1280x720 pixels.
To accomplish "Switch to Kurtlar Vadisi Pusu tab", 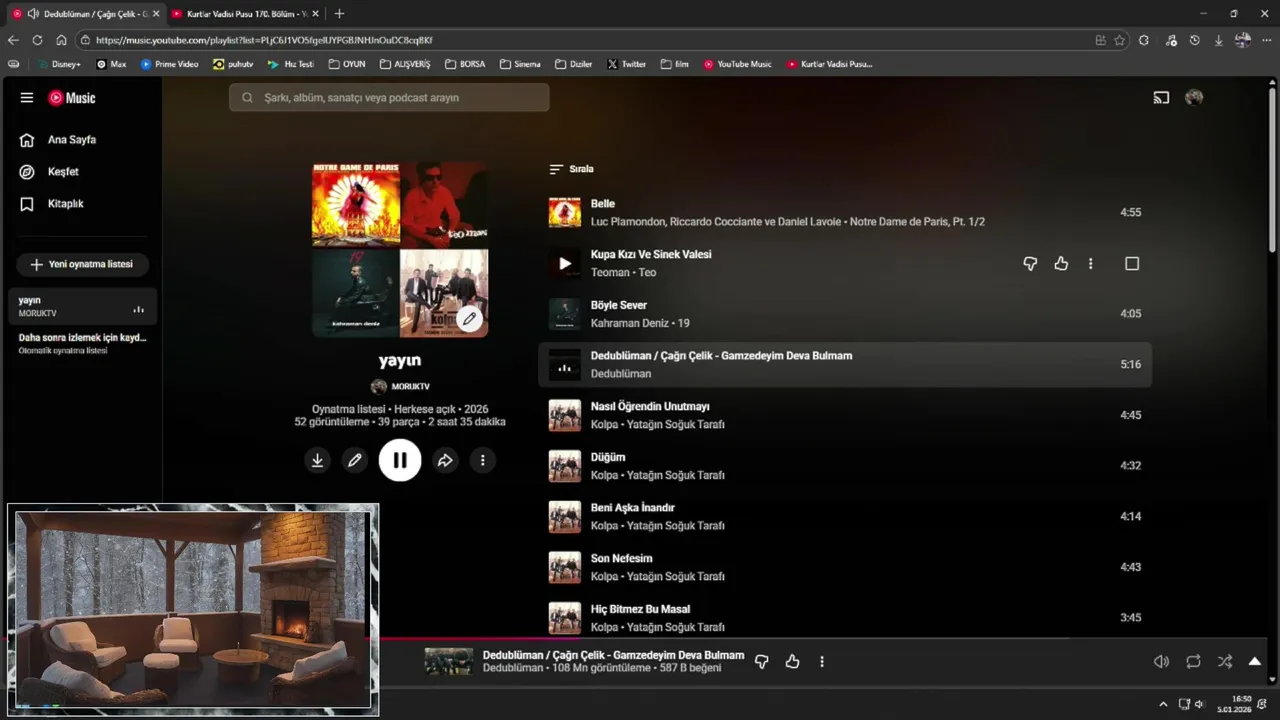I will [244, 14].
